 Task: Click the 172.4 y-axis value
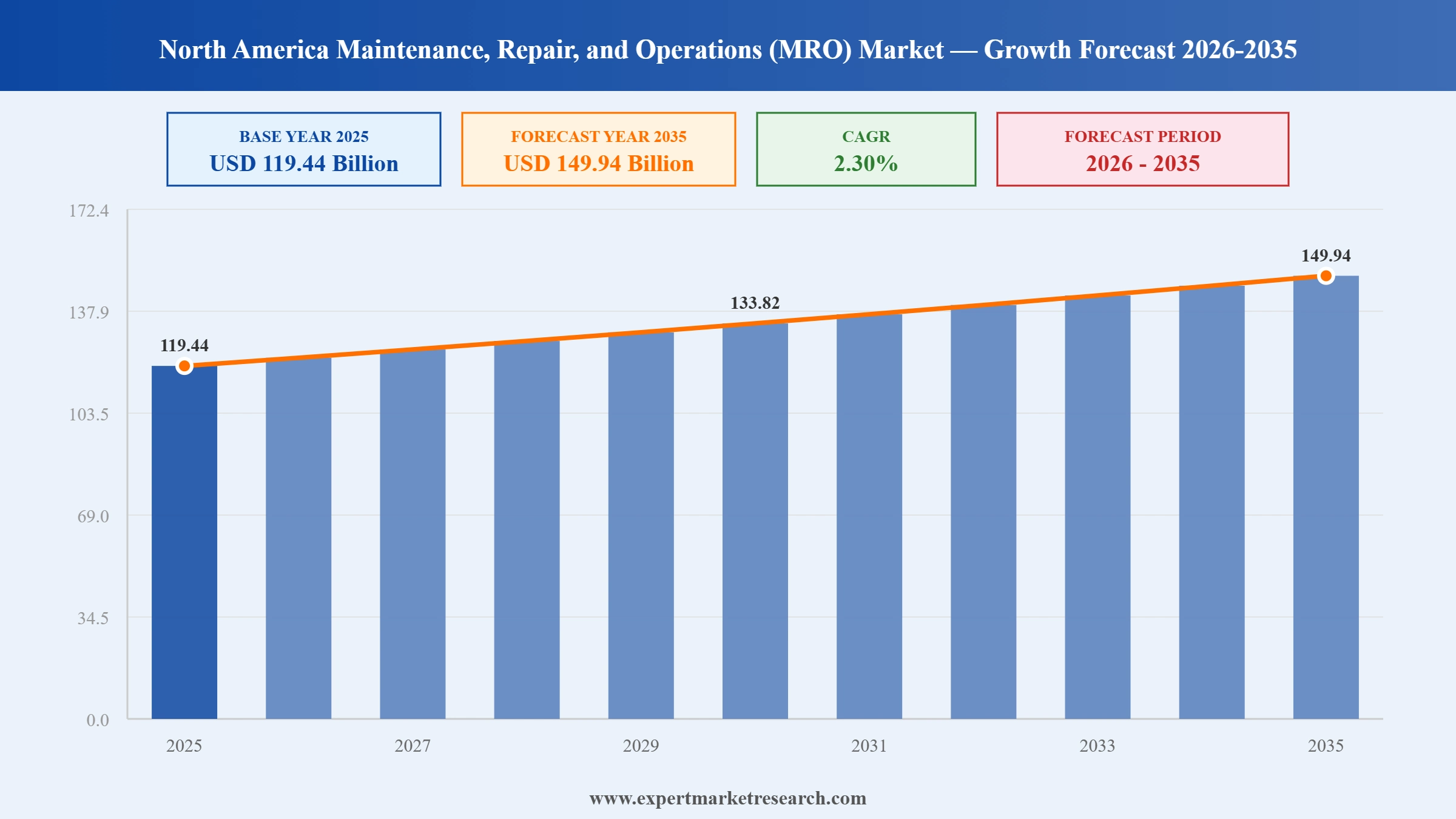(x=89, y=211)
